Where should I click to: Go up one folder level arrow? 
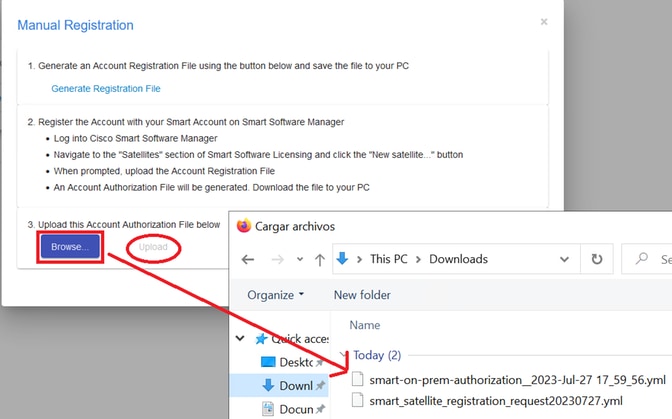tap(320, 259)
